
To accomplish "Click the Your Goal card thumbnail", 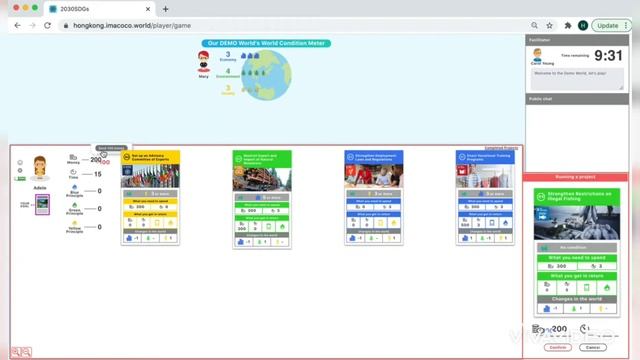I will coord(42,204).
